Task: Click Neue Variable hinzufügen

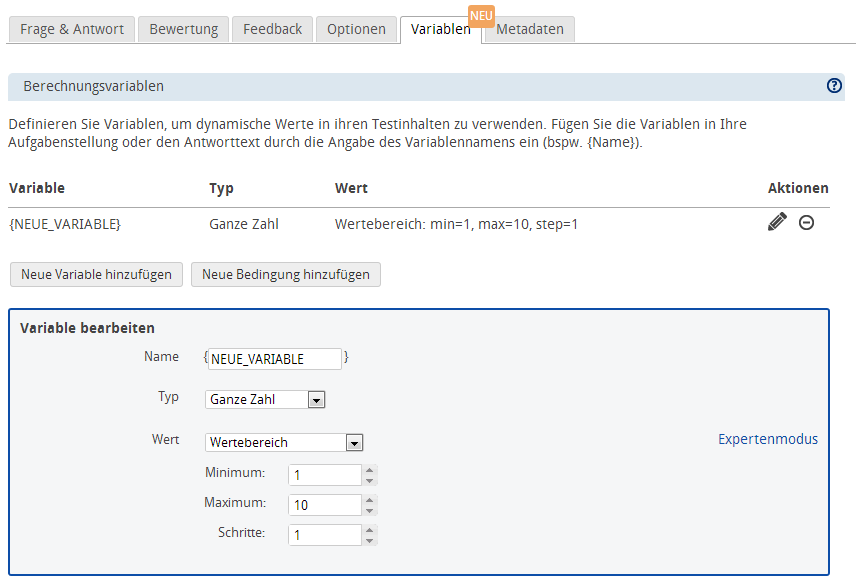Action: (95, 274)
